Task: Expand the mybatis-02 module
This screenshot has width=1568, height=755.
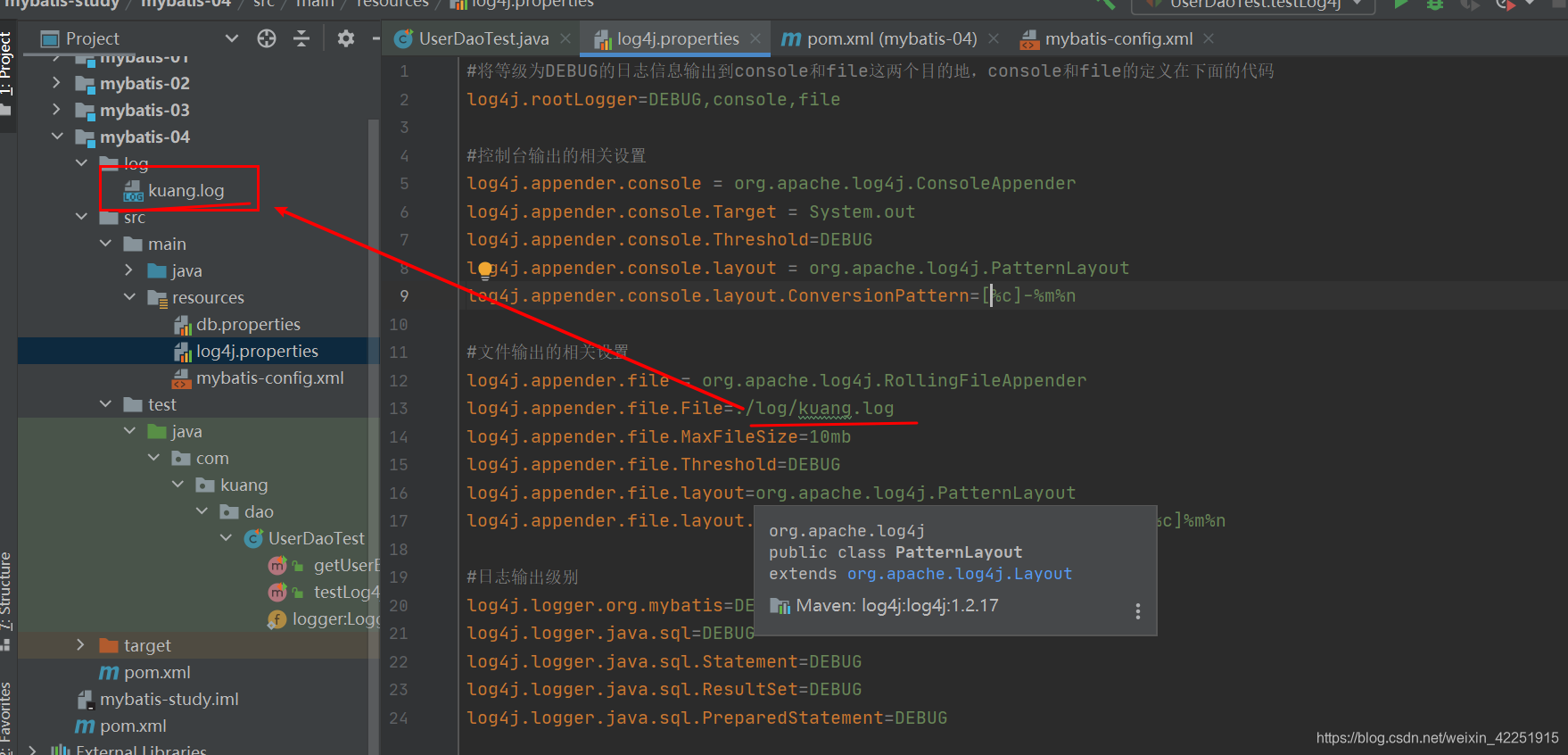Action: [x=57, y=83]
